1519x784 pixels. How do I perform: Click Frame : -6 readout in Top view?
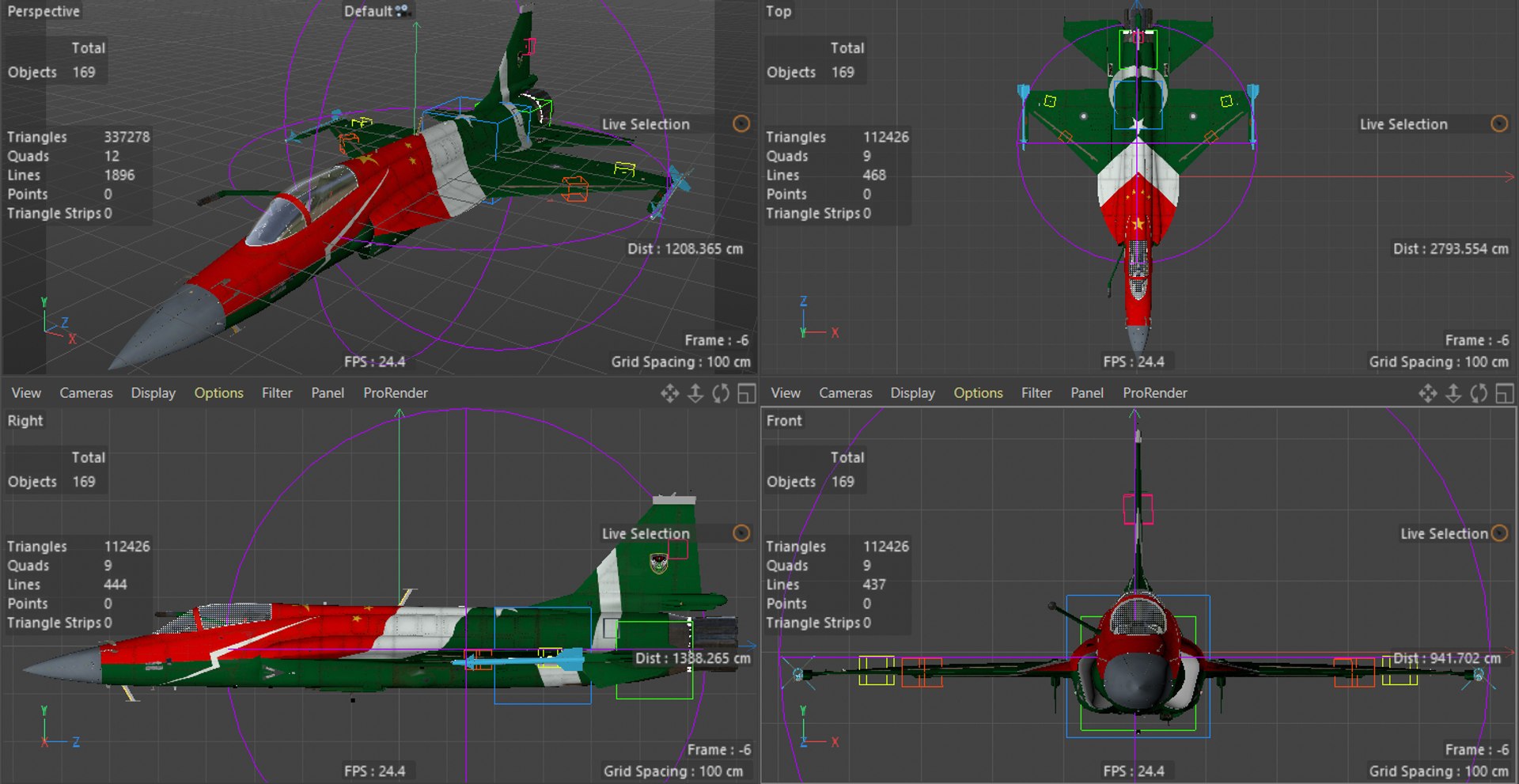point(1477,340)
